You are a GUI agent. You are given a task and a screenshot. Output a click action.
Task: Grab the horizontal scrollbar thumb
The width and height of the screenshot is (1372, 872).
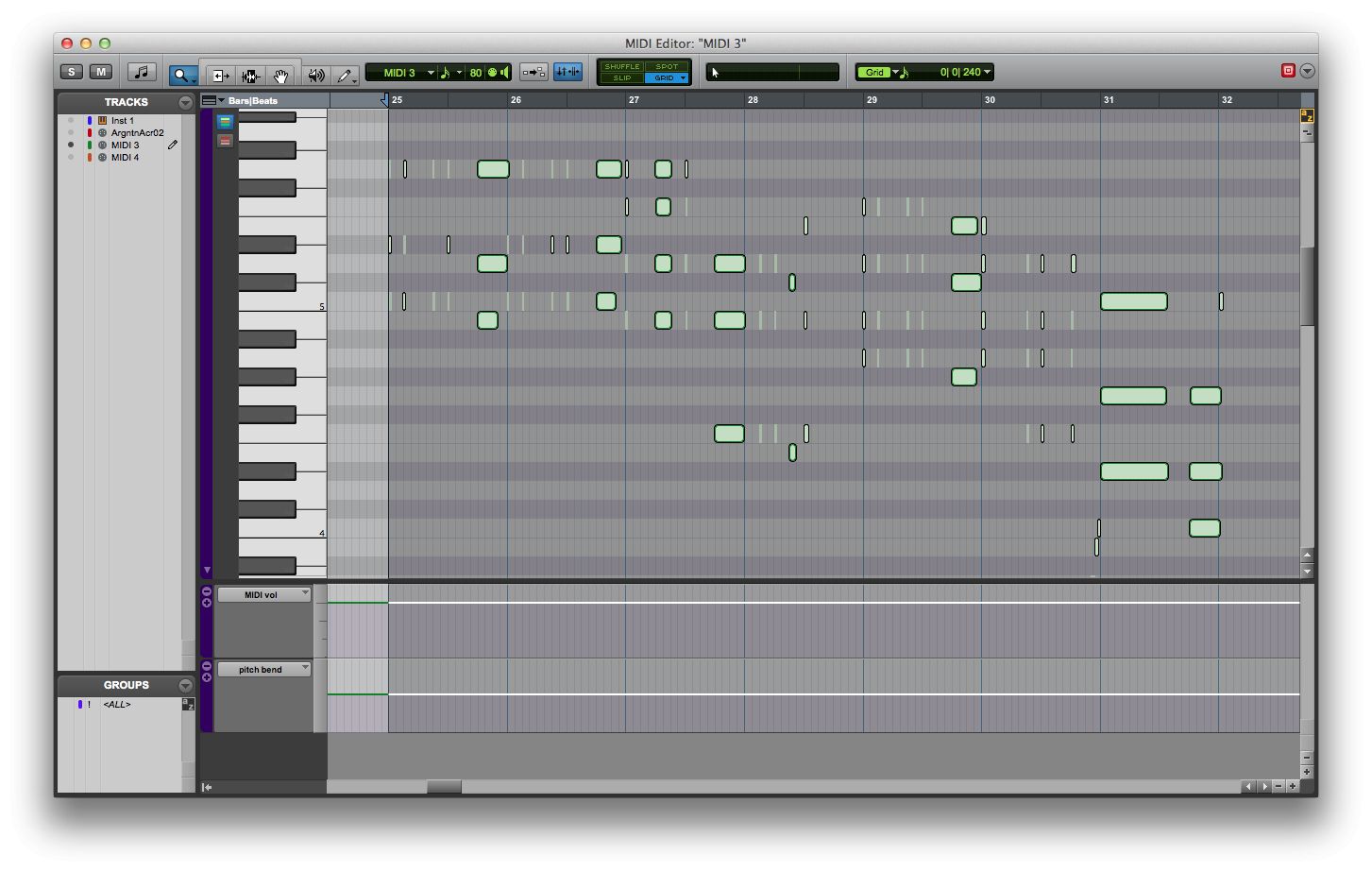click(x=444, y=787)
